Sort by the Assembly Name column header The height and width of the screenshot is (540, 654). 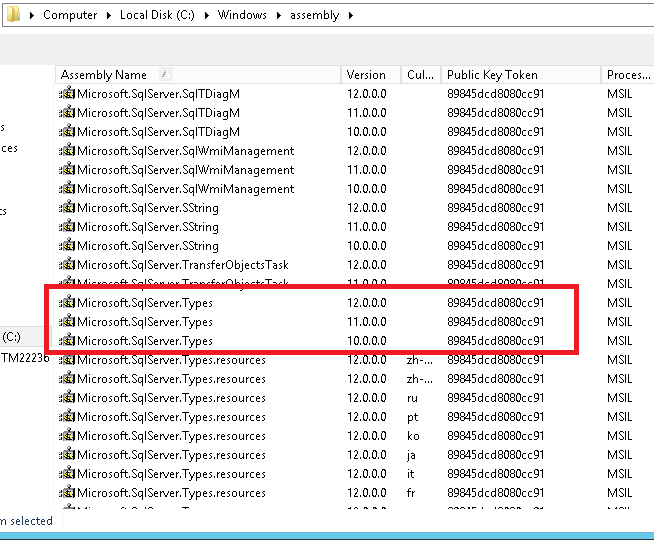click(198, 75)
